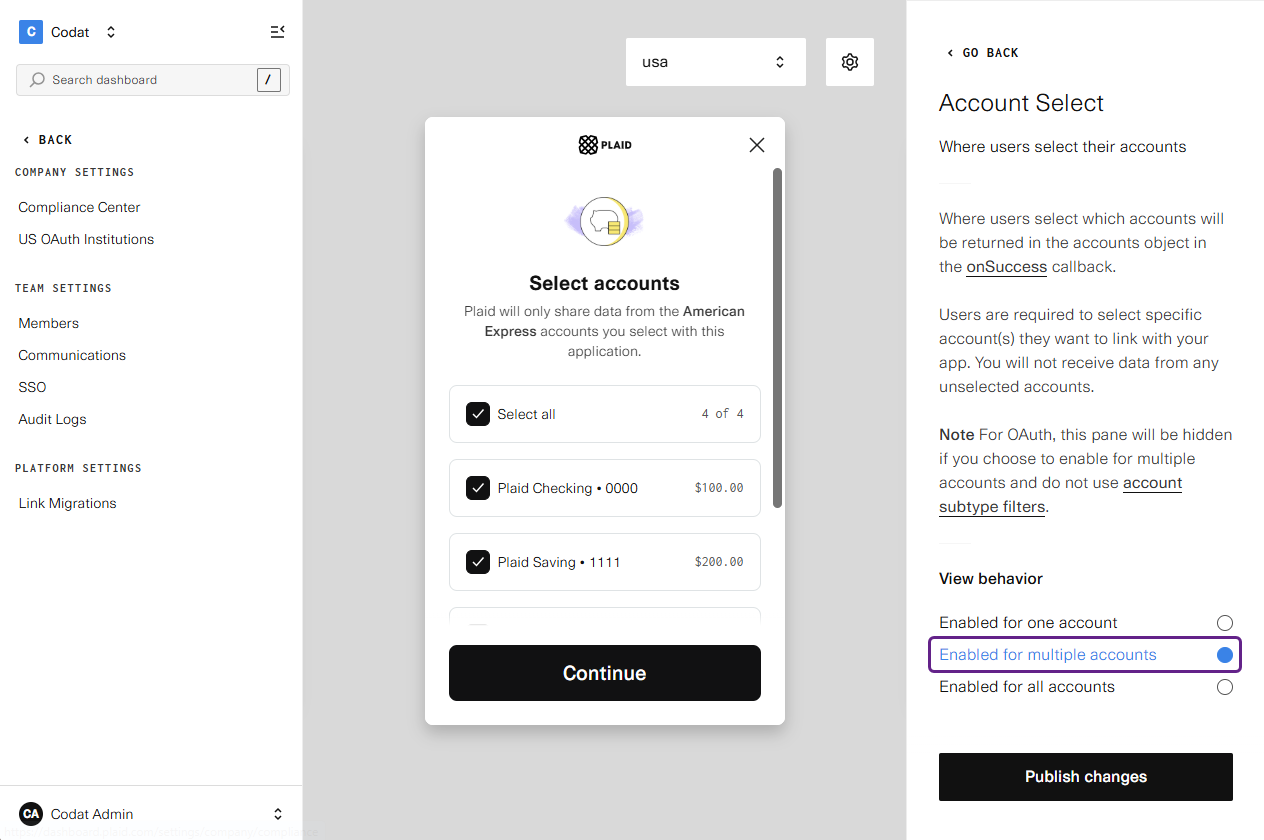Open the usa region dropdown
The image size is (1264, 840).
tap(715, 61)
